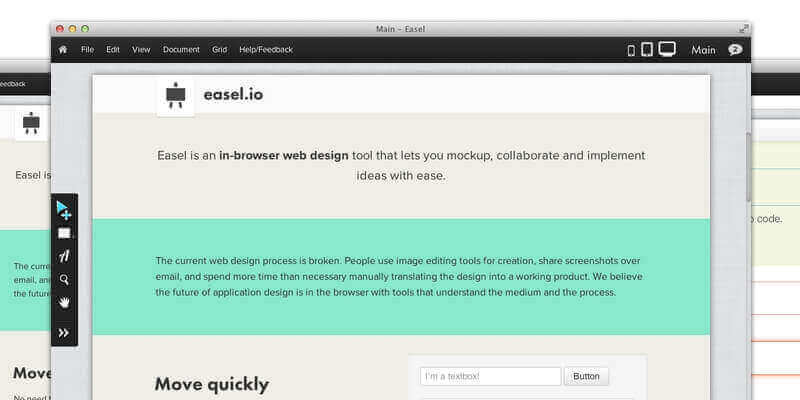The width and height of the screenshot is (800, 400).
Task: Switch to tablet device preview
Action: coord(647,49)
